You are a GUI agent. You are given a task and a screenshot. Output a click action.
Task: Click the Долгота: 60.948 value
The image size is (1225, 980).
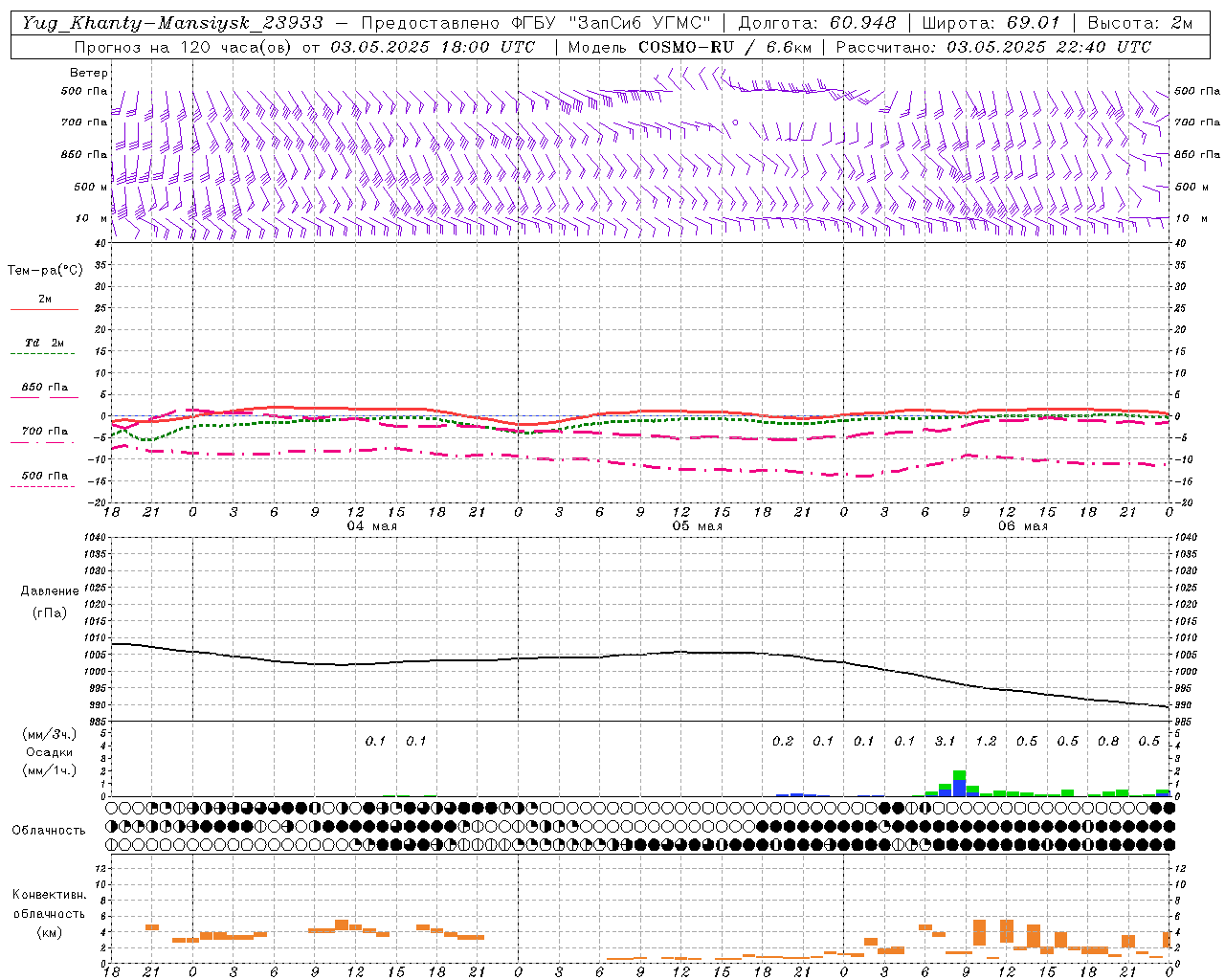tap(817, 23)
